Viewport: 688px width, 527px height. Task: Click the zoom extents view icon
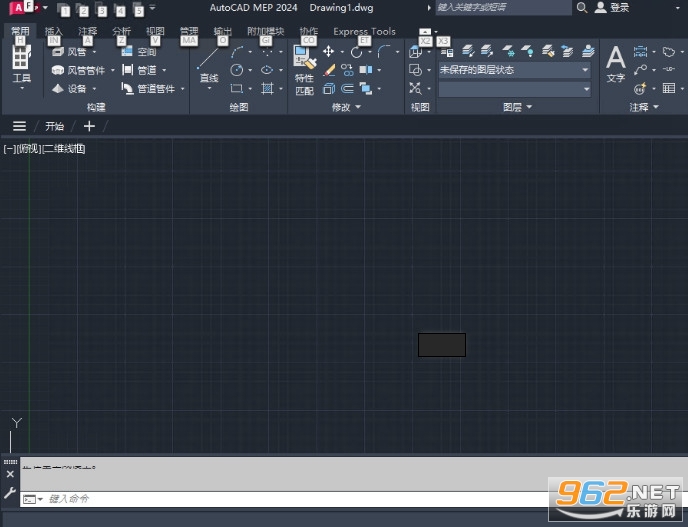pos(415,88)
